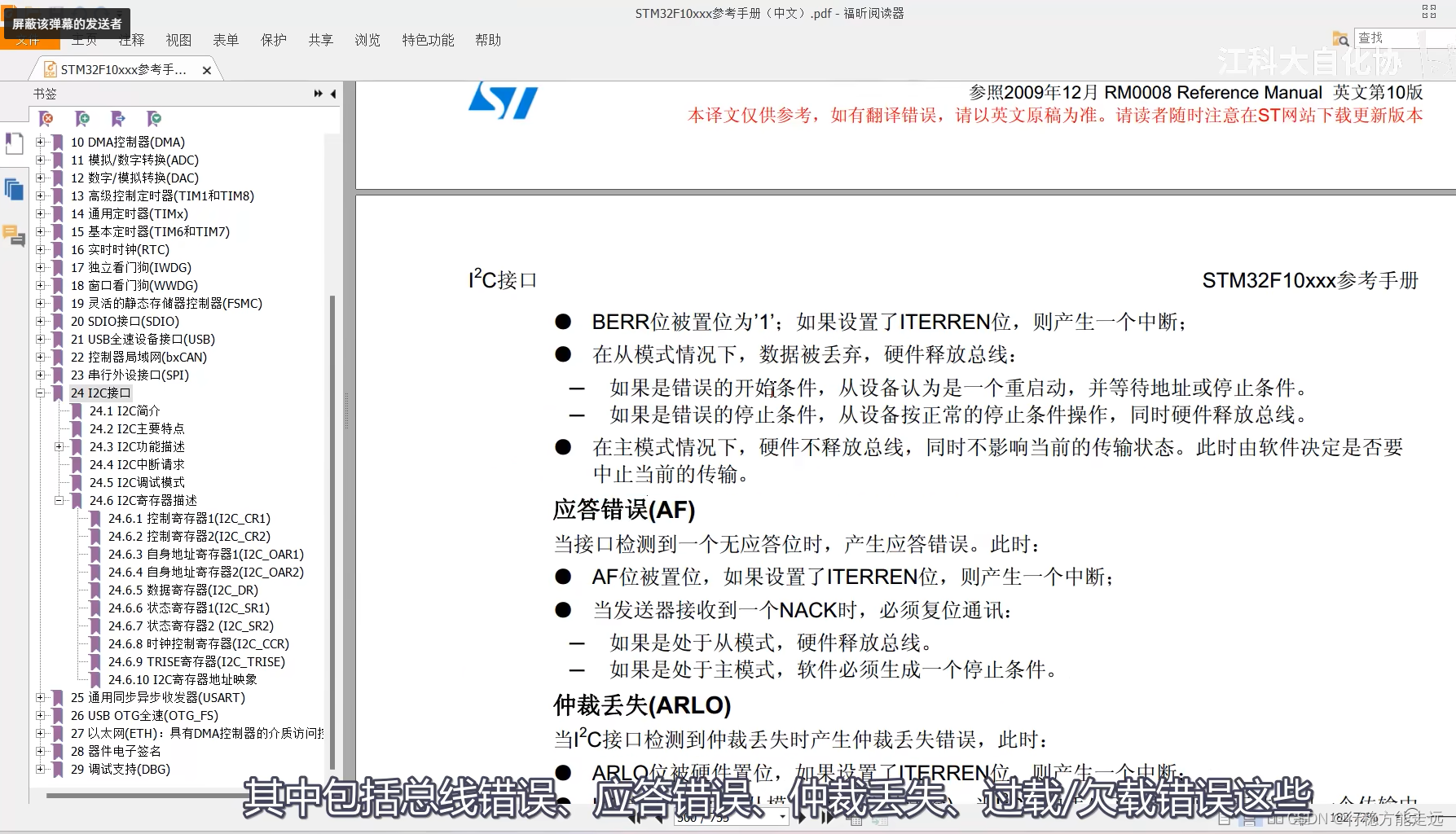Go to bookmark 26 USB OTG全速(OTG_FS)
This screenshot has width=1456, height=834.
144,715
